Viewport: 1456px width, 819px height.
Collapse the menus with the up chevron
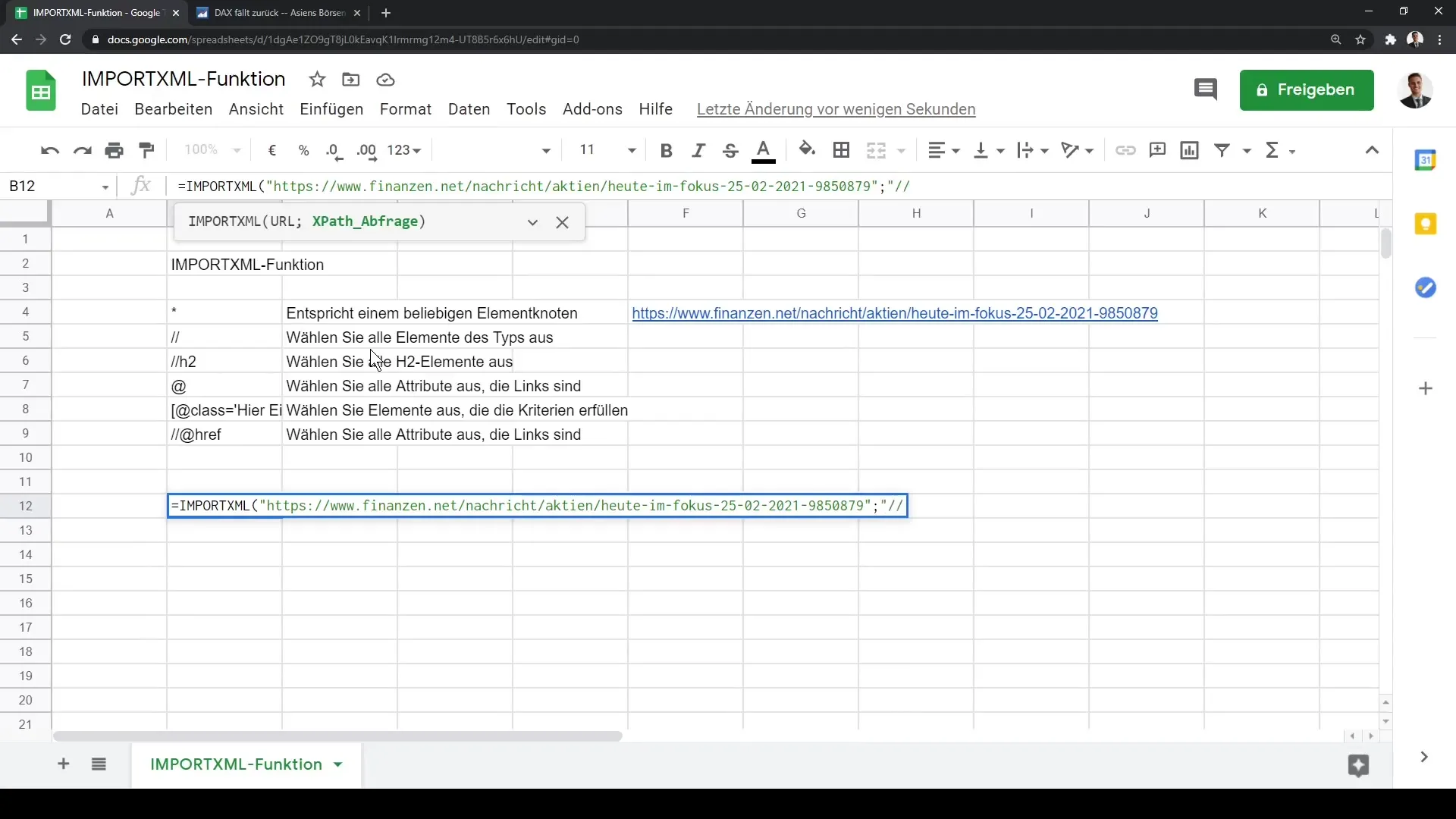pyautogui.click(x=1372, y=150)
